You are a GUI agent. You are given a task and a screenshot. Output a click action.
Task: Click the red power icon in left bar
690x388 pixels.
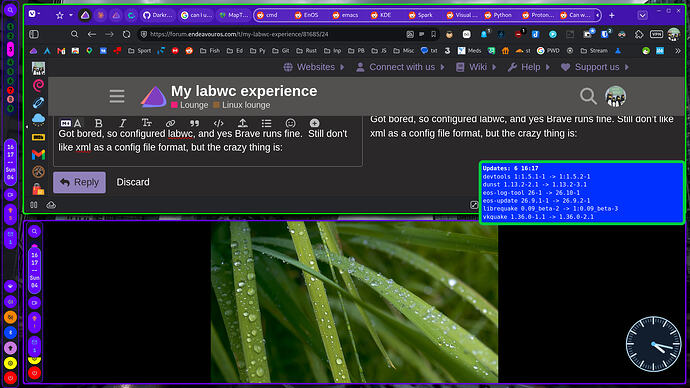(11, 378)
